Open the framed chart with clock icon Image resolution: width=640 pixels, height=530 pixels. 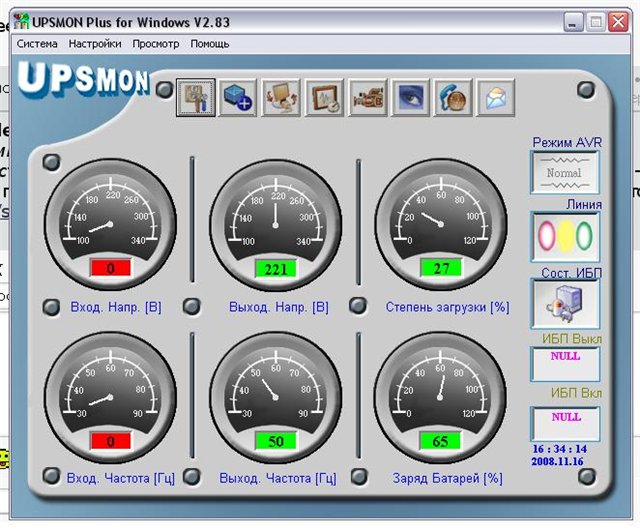(x=324, y=97)
